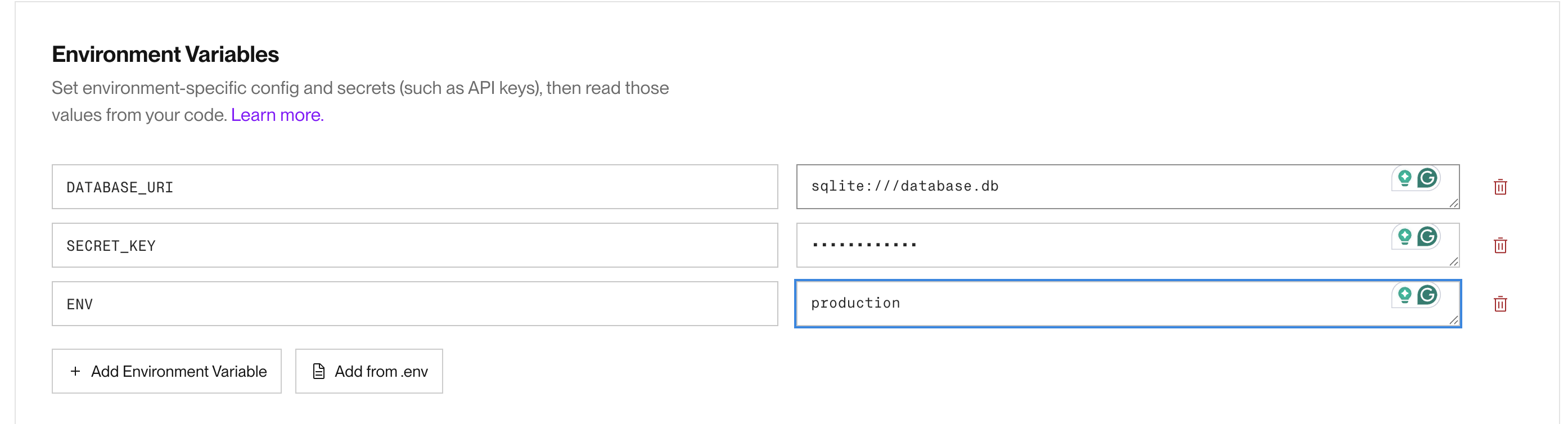Open the Learn more link

(277, 115)
